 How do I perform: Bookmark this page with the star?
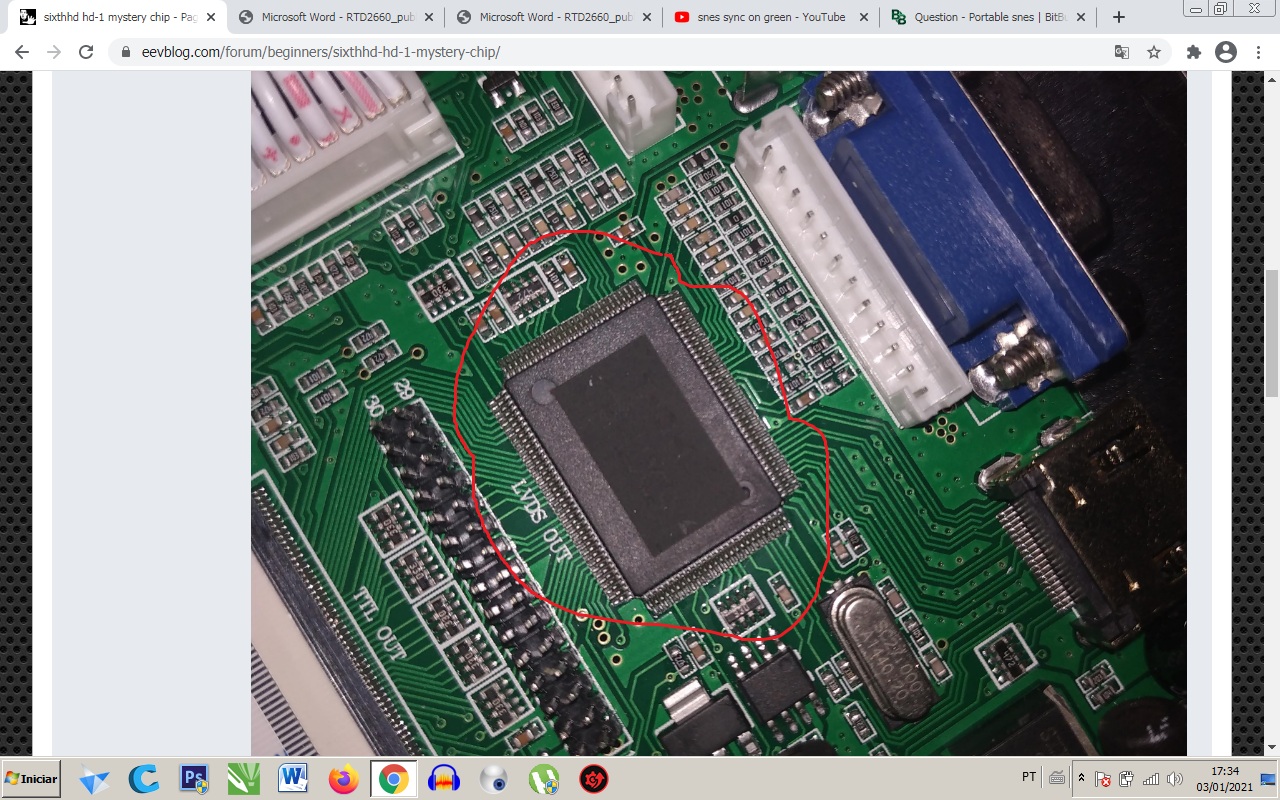(x=1153, y=52)
